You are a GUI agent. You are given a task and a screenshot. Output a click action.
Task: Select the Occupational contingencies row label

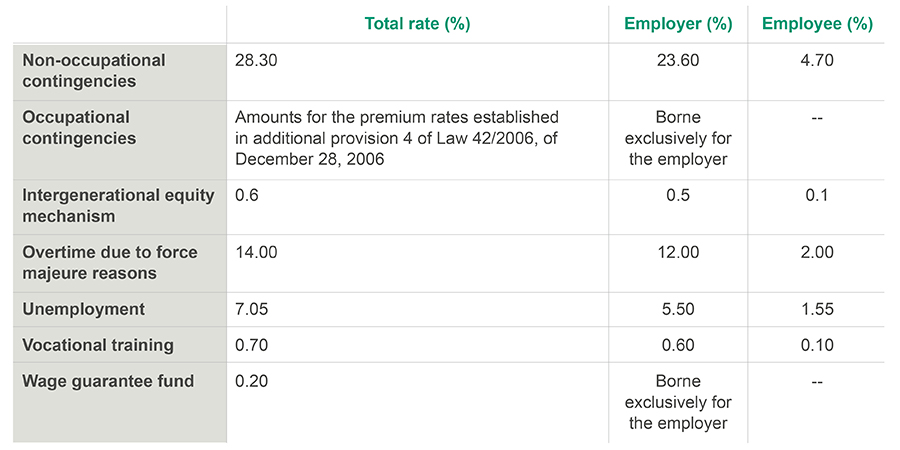pos(79,128)
